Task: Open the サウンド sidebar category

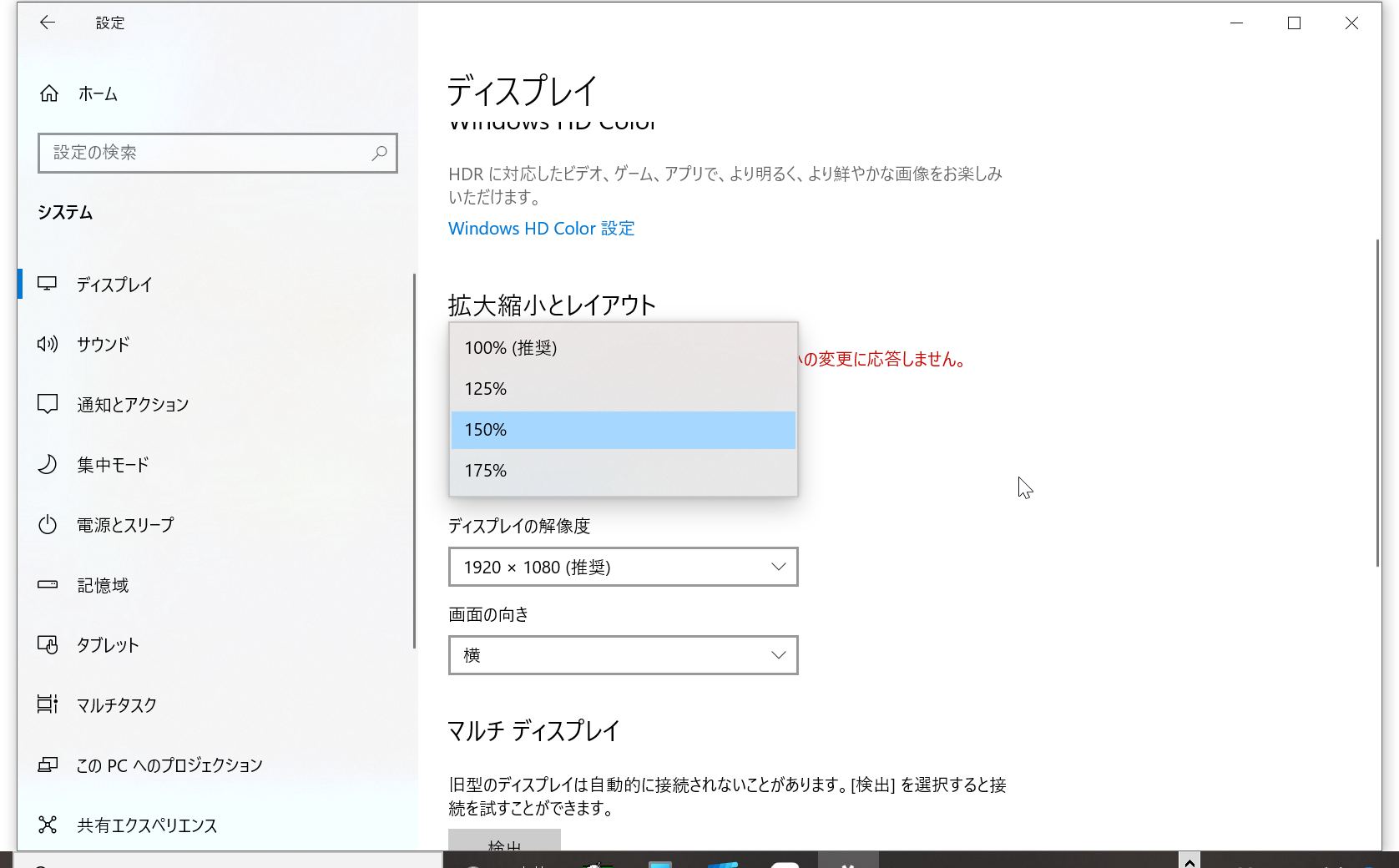Action: 217,345
